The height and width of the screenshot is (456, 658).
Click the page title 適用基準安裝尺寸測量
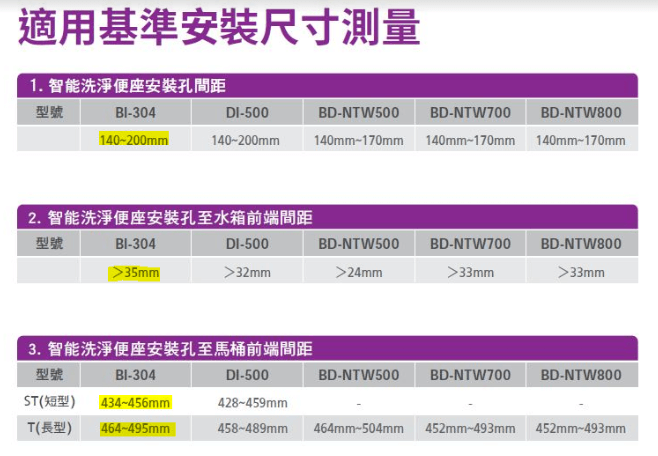[219, 27]
